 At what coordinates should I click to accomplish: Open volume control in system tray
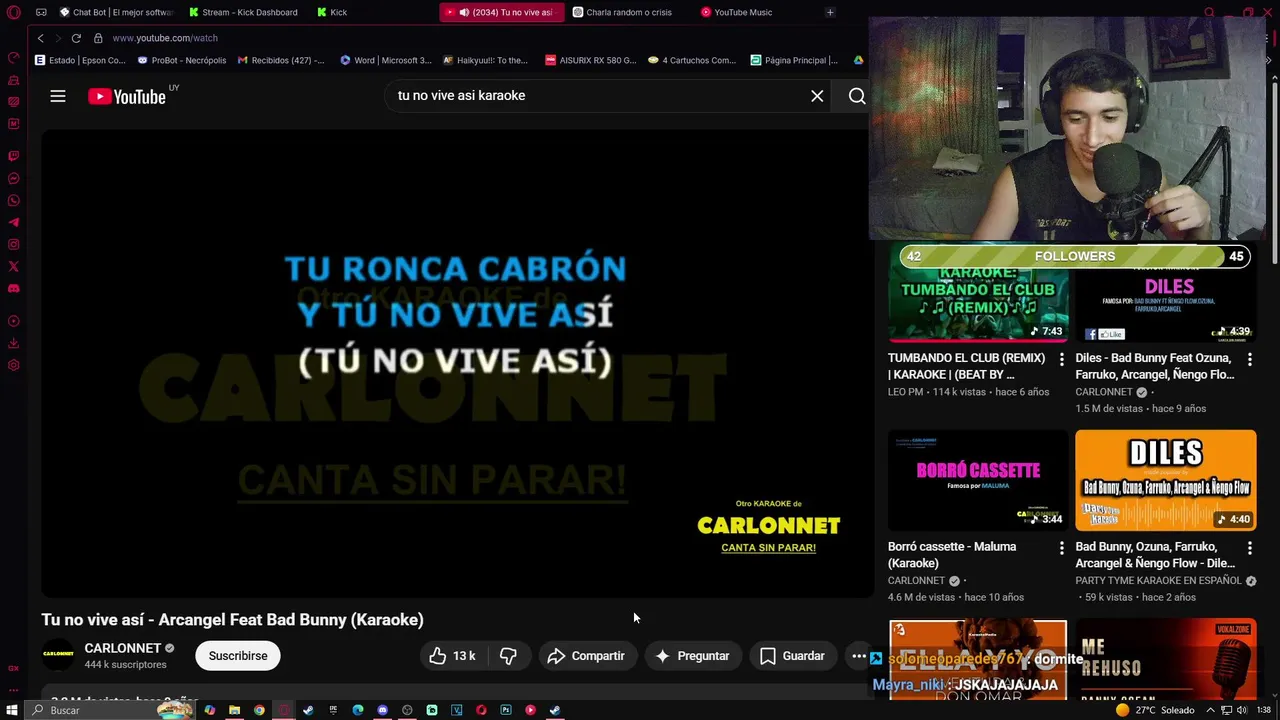(x=1241, y=710)
